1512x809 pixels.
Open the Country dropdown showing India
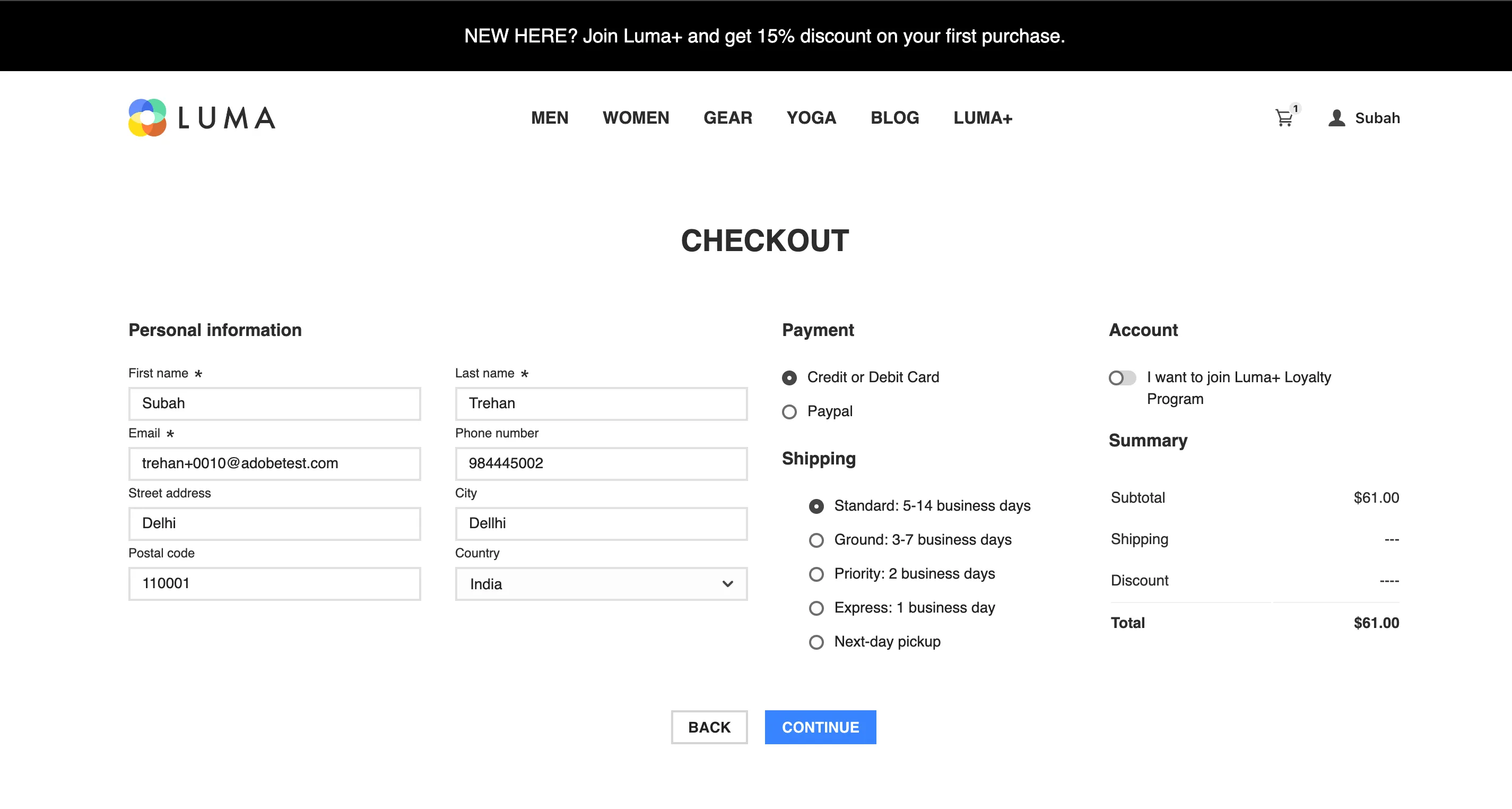tap(601, 584)
